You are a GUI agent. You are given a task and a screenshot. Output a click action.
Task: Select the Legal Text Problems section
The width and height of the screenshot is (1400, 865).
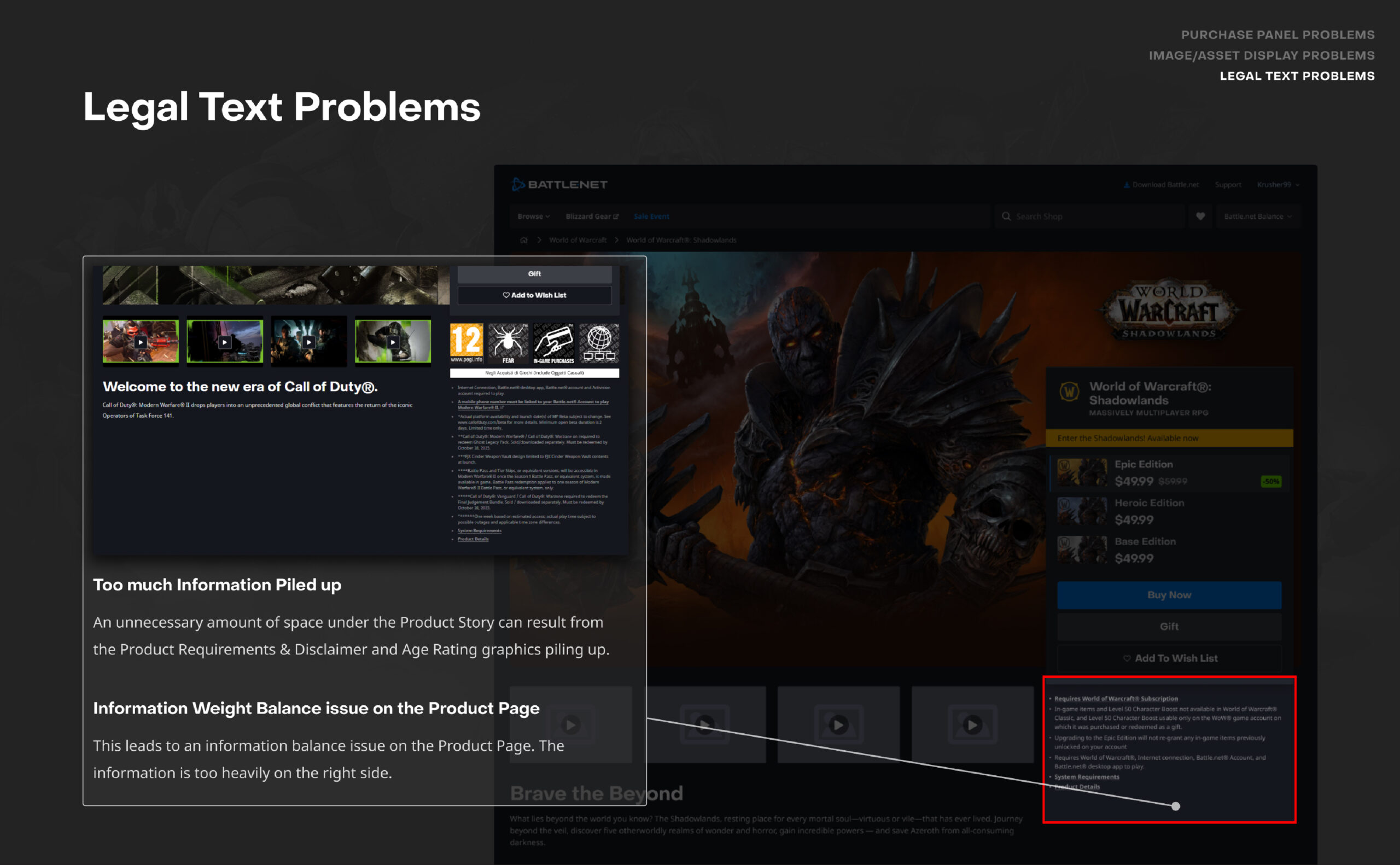click(1297, 76)
